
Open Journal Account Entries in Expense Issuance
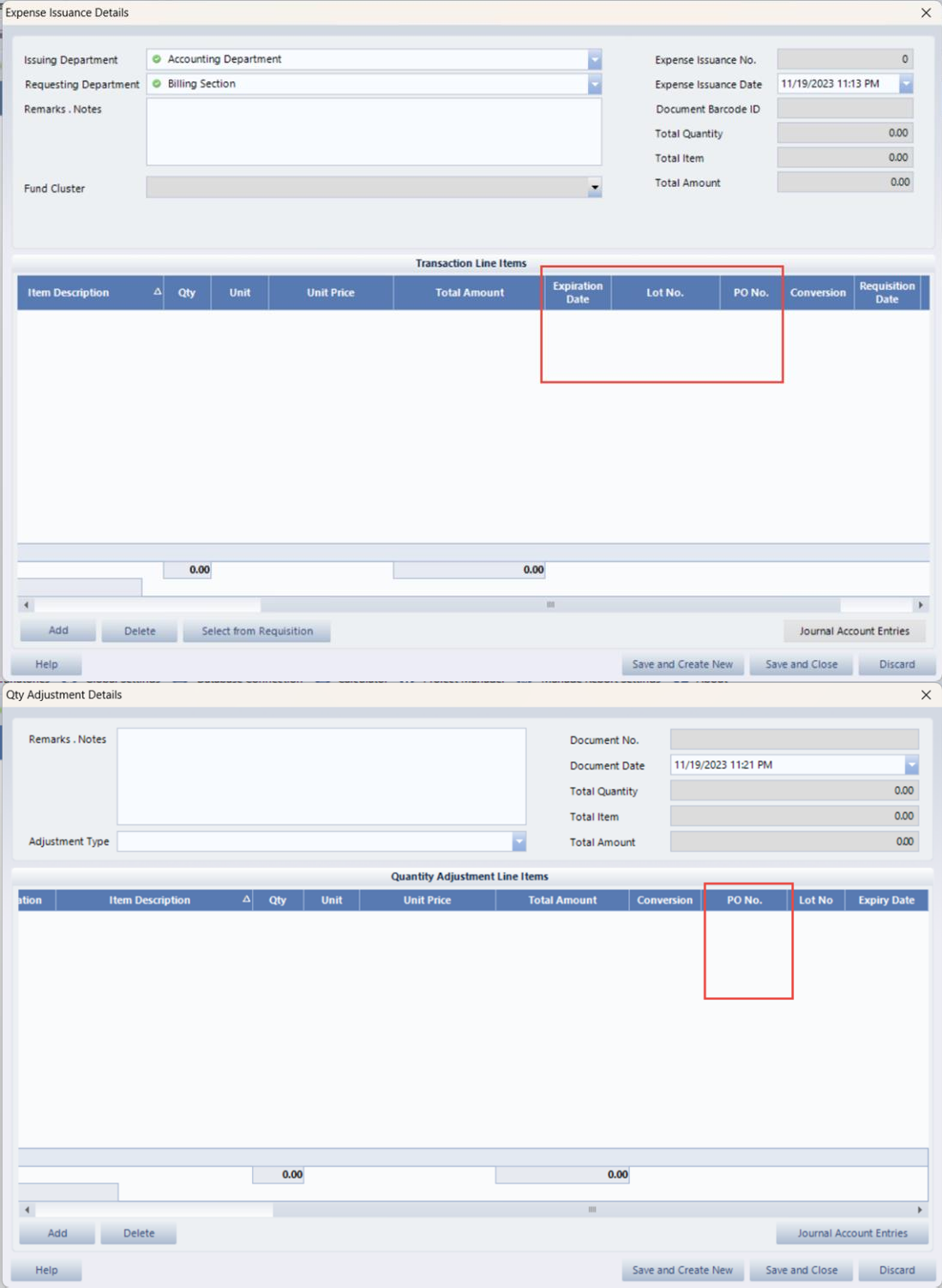click(854, 631)
